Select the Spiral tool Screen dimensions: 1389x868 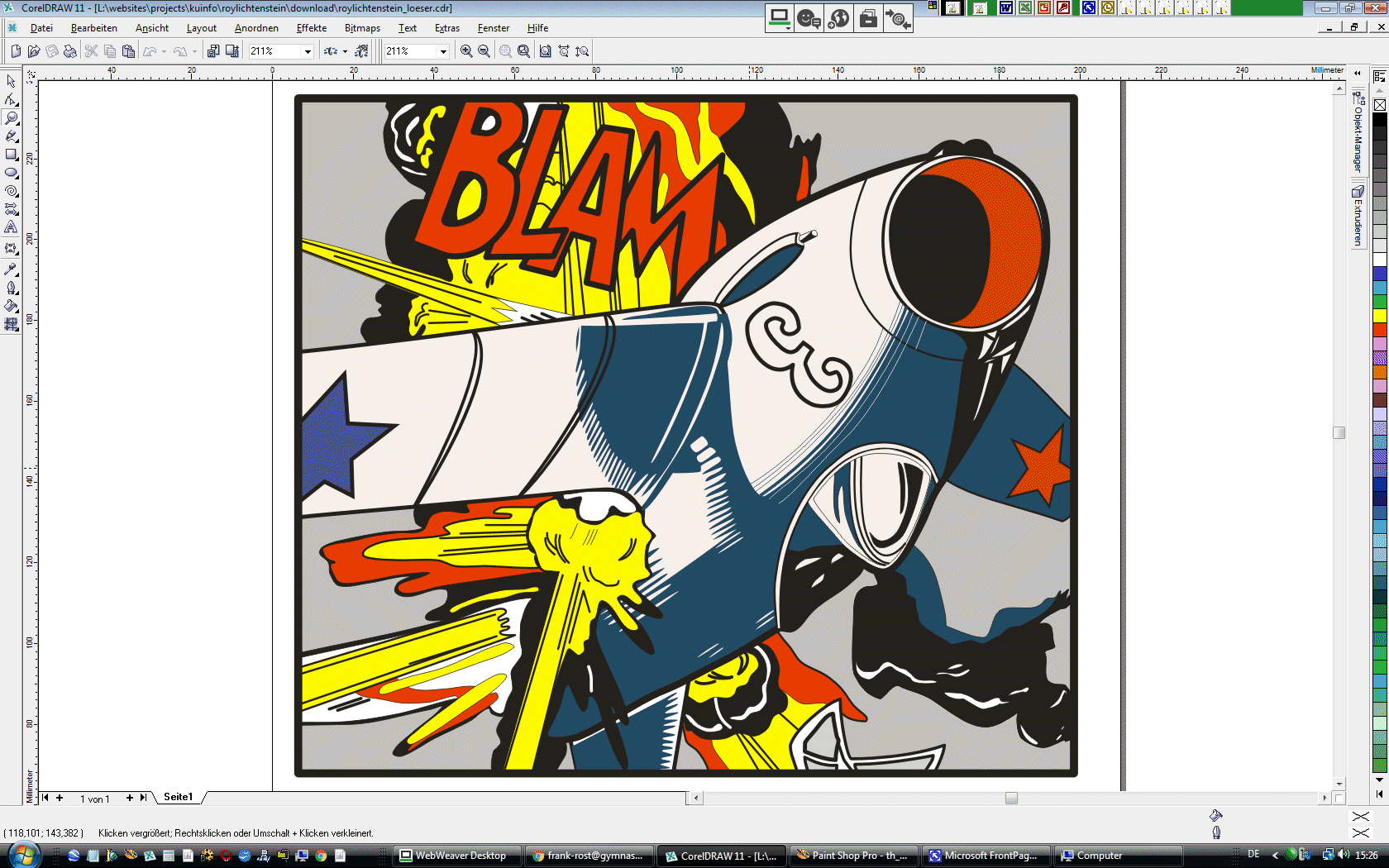(11, 191)
